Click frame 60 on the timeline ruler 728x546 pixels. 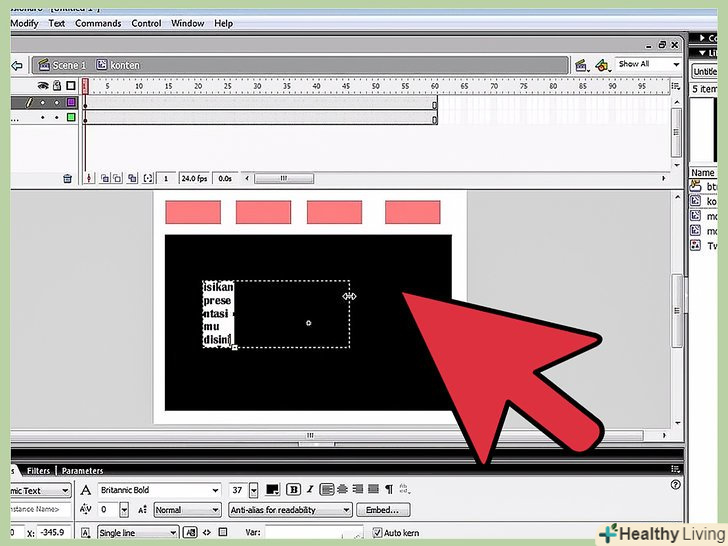pos(435,86)
